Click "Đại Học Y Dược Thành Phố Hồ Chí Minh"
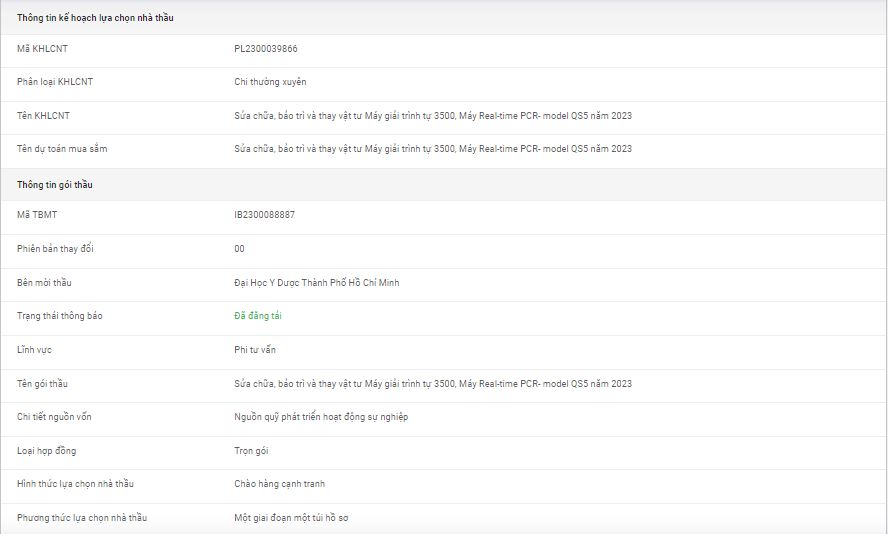Screen dimensions: 888x539 tap(316, 283)
